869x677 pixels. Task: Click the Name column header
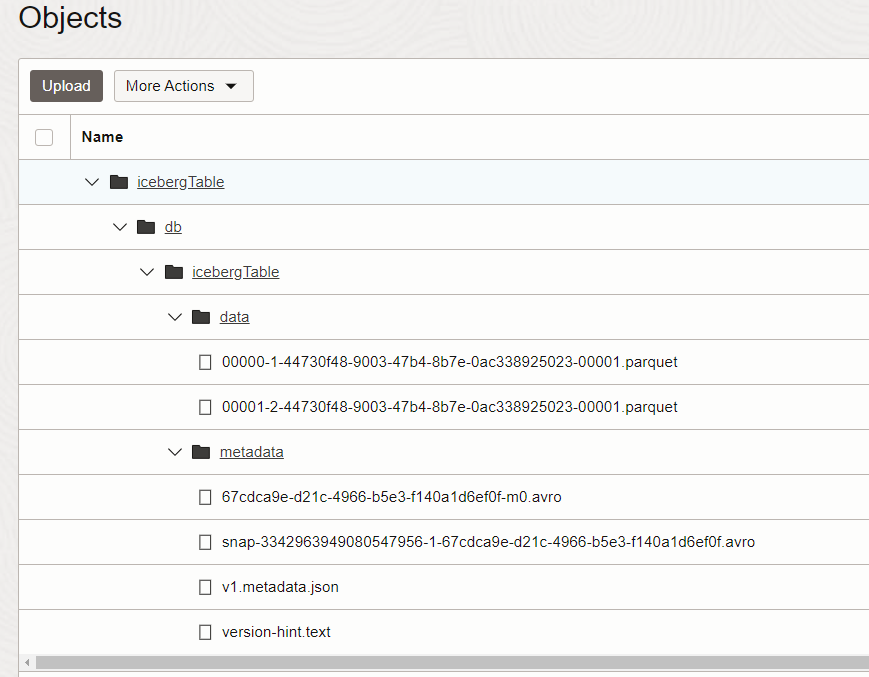pos(102,137)
